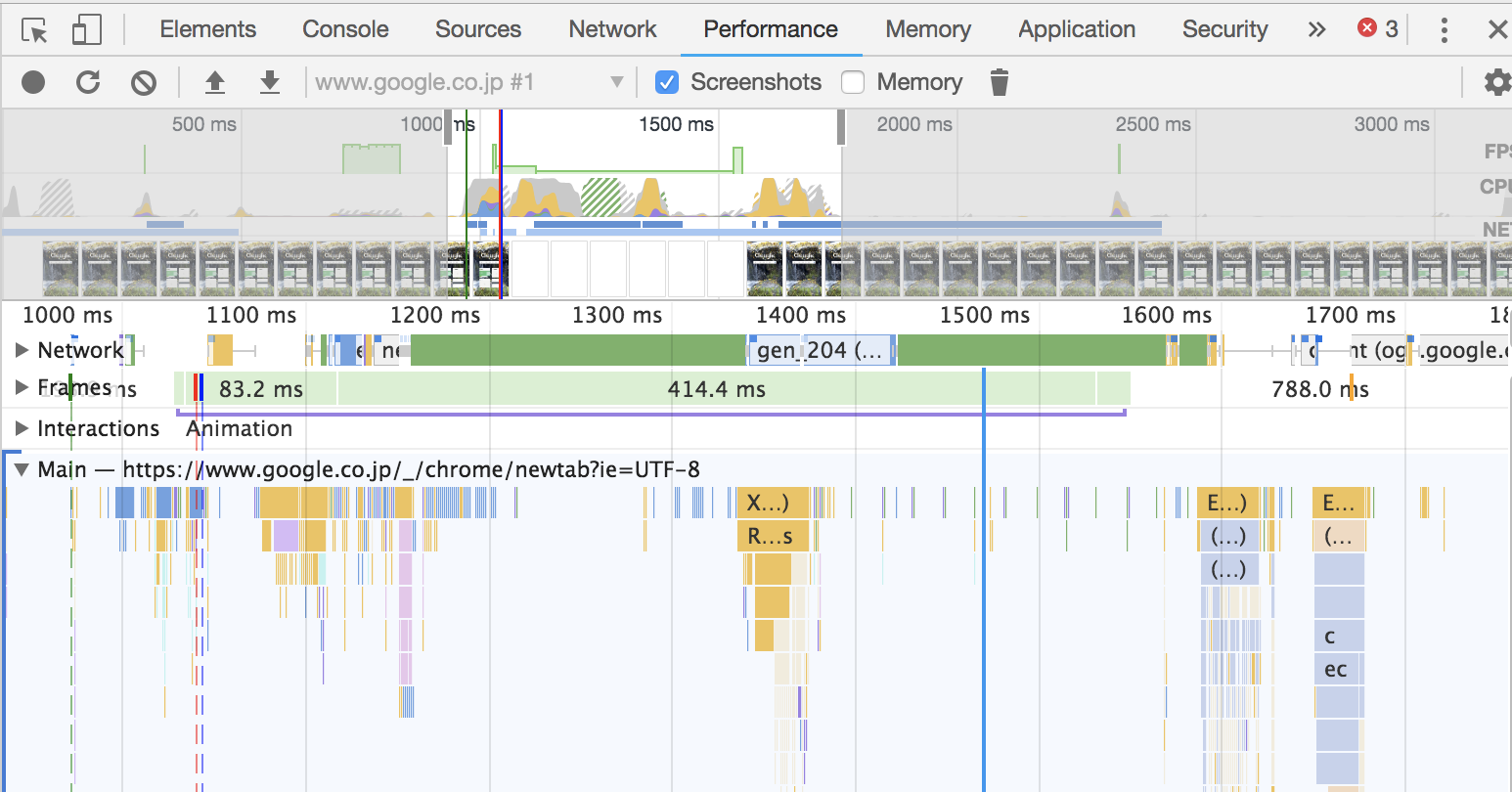The width and height of the screenshot is (1512, 792).
Task: Expand the Network track
Action: pyautogui.click(x=22, y=350)
